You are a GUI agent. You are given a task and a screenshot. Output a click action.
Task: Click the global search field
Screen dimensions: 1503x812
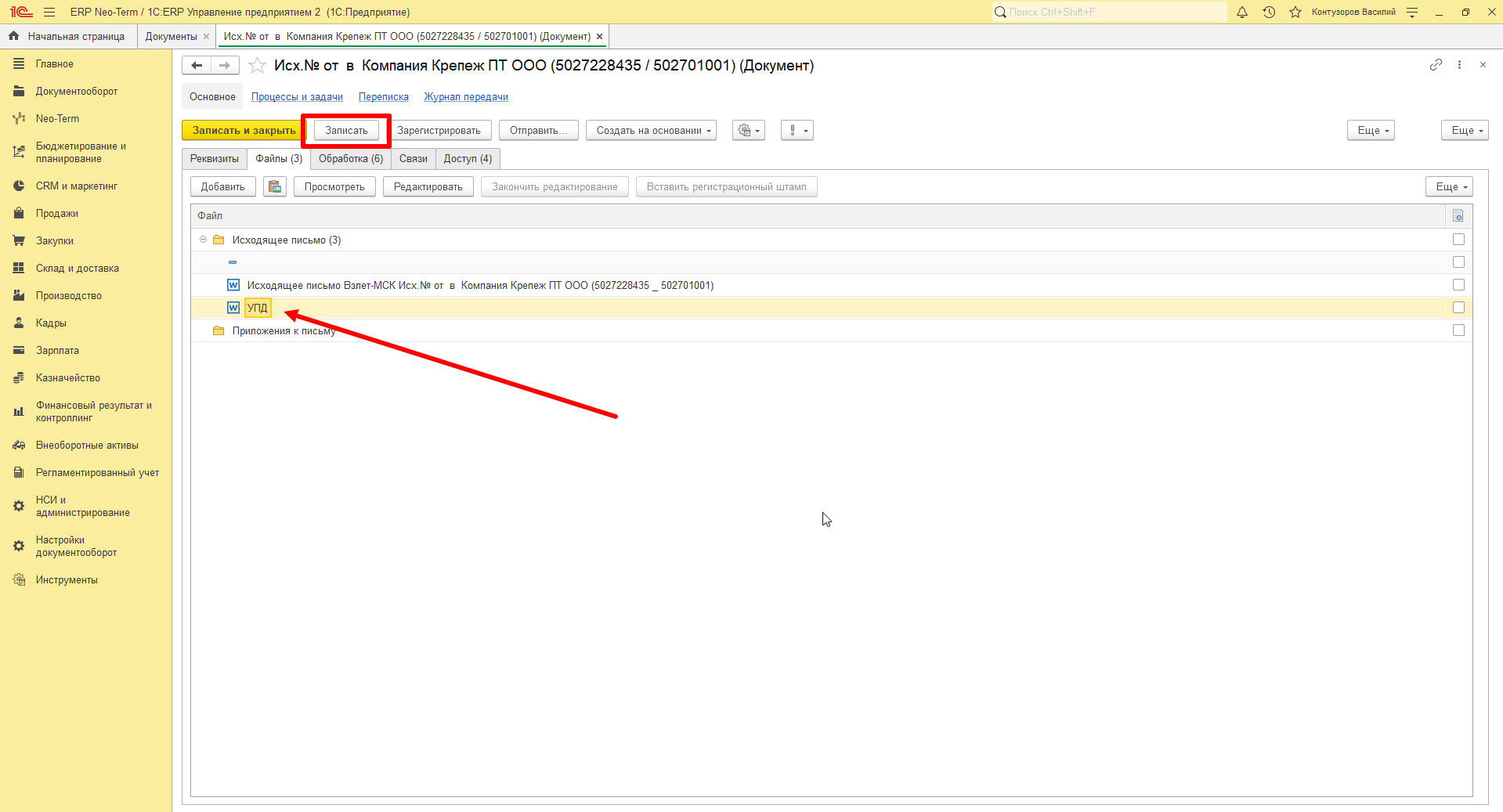click(x=1109, y=12)
